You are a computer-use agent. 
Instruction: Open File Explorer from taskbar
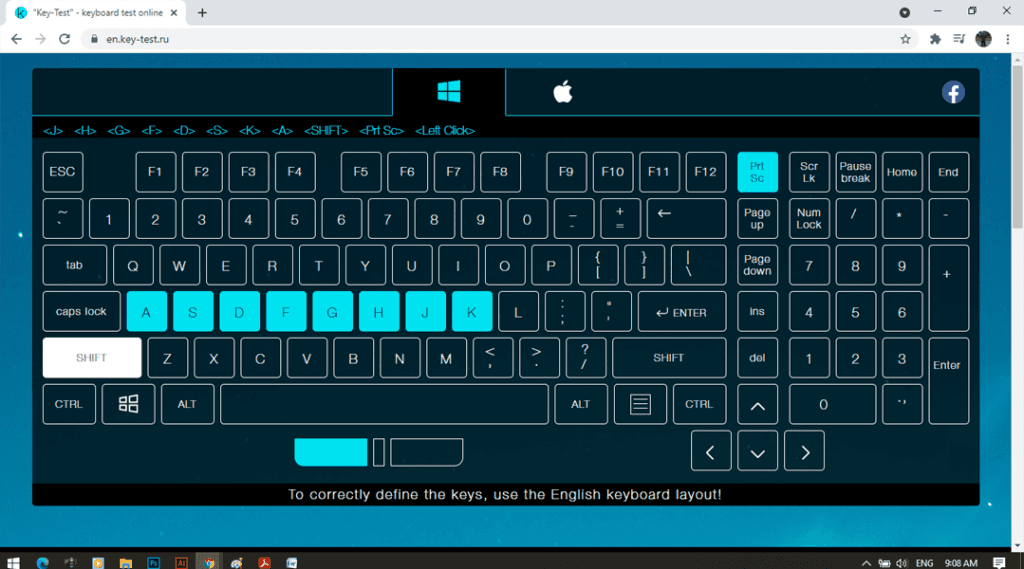click(x=125, y=562)
